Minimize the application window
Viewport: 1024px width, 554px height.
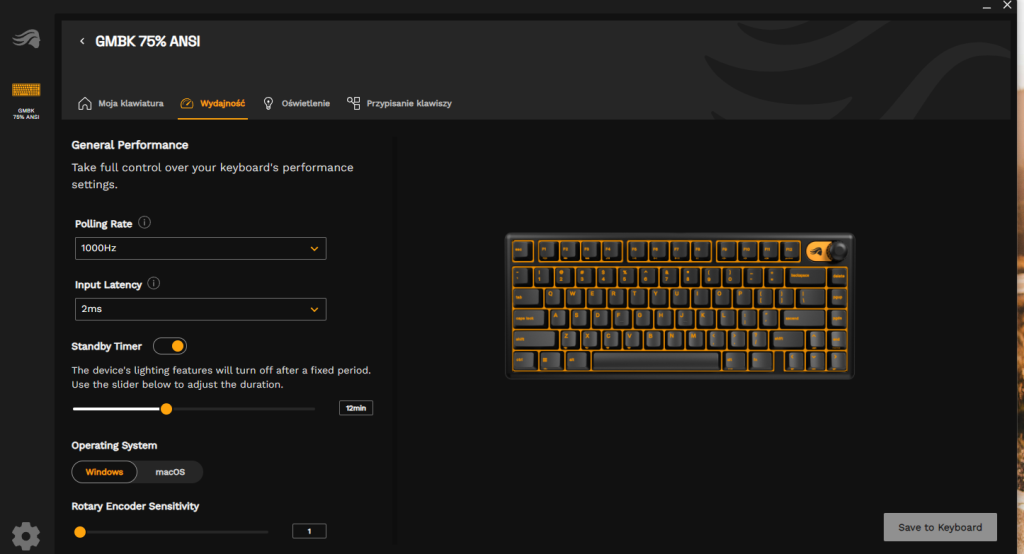(987, 6)
